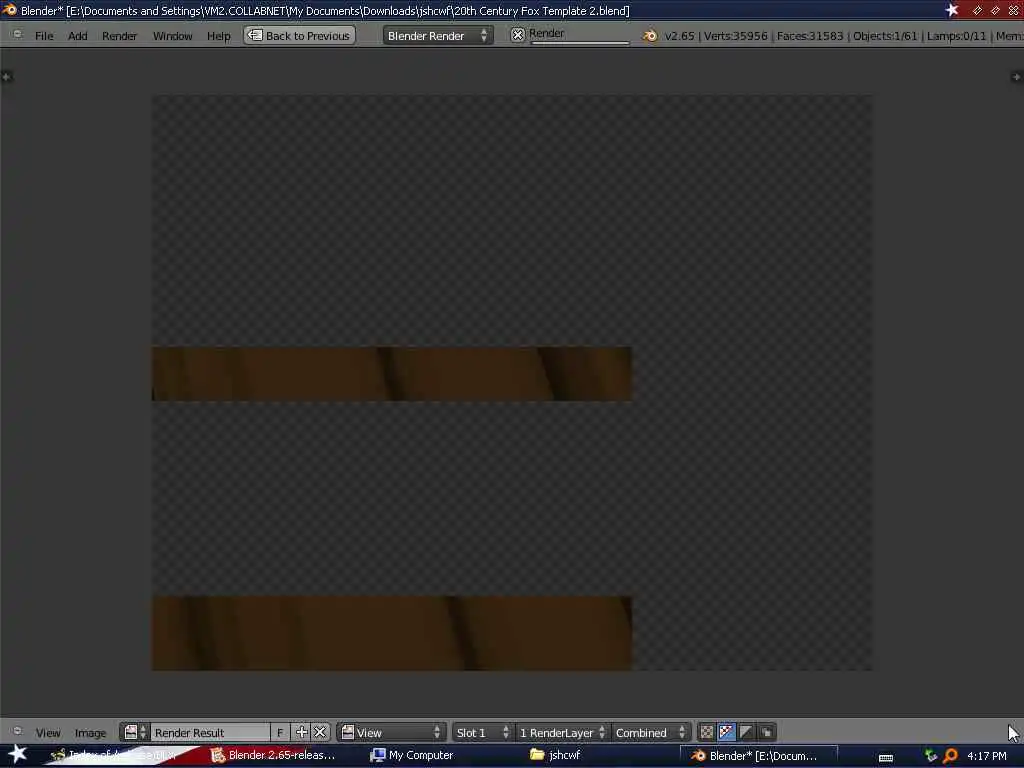Expand the left region toggle plus icon

[x=7, y=77]
